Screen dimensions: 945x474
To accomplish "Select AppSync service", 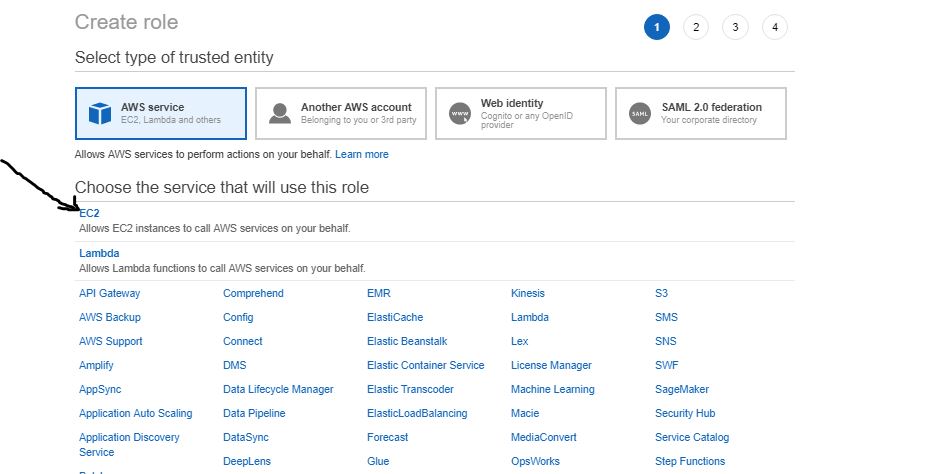I will coord(100,390).
